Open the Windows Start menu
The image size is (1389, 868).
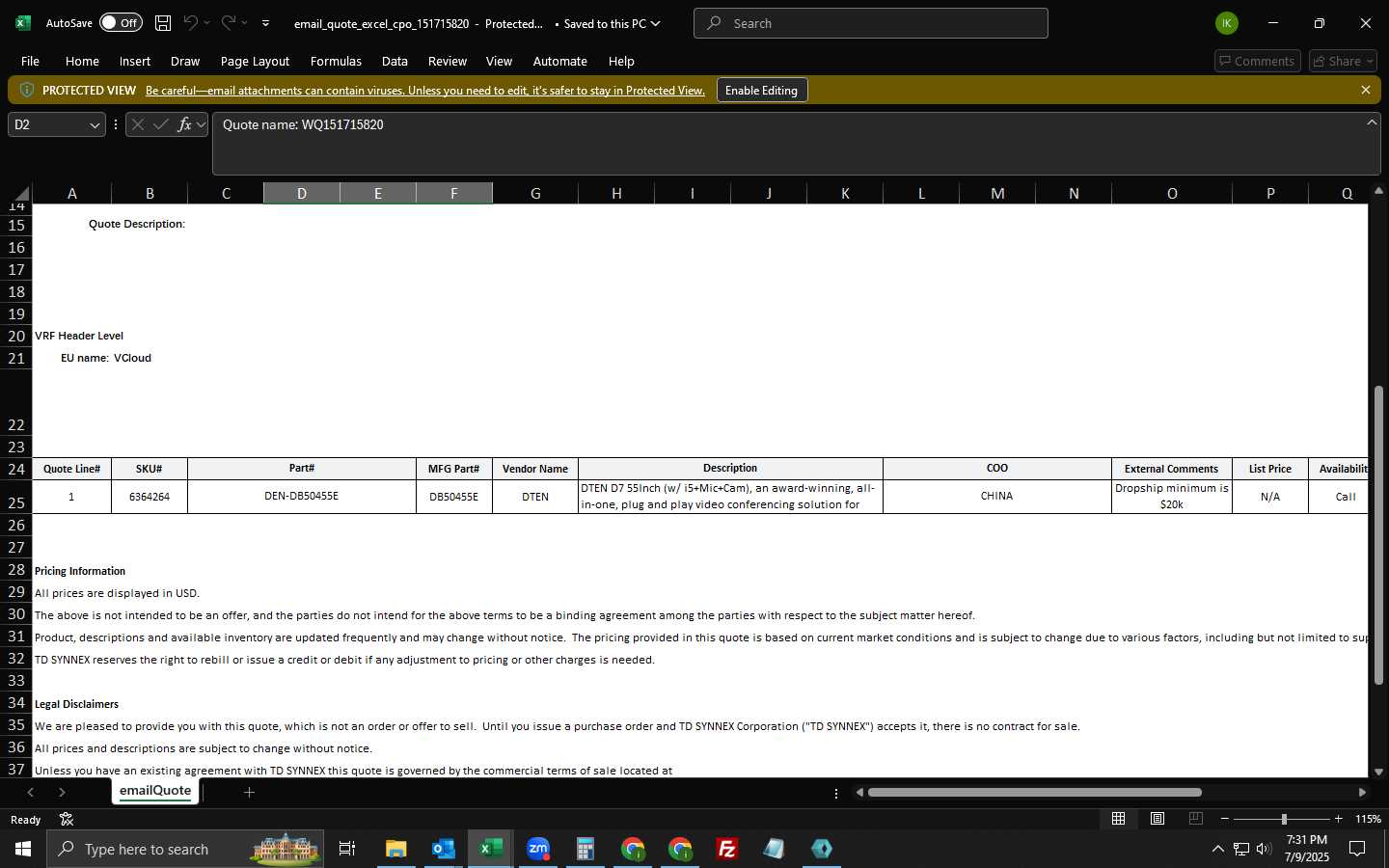23,849
